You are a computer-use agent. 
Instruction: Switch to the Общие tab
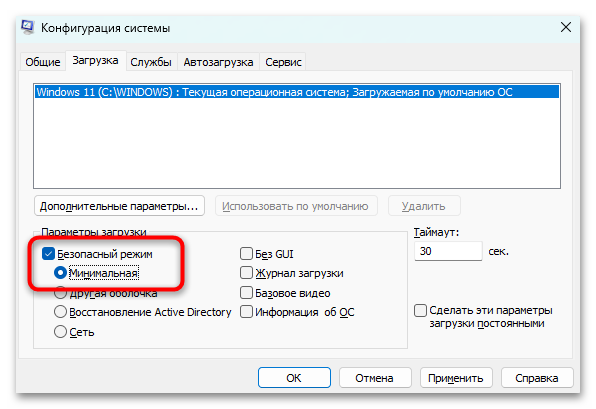click(43, 62)
